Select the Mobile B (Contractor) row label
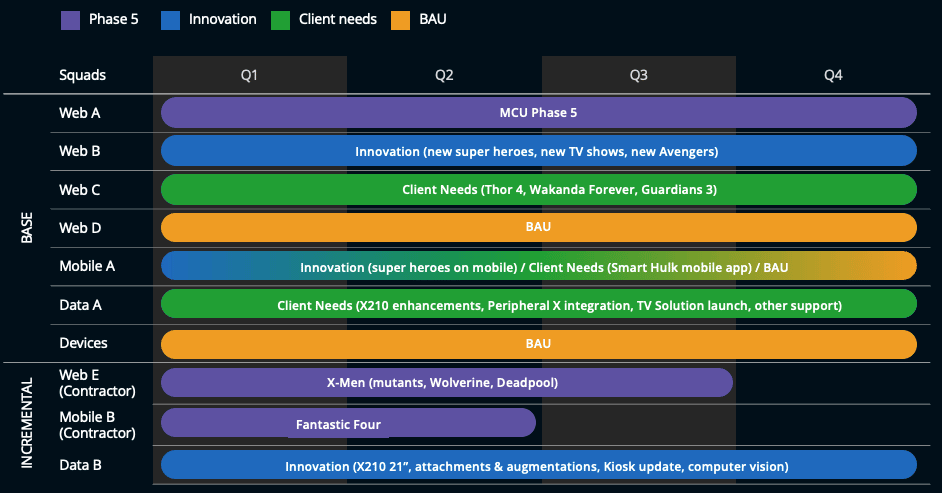Viewport: 942px width, 493px height. point(97,425)
